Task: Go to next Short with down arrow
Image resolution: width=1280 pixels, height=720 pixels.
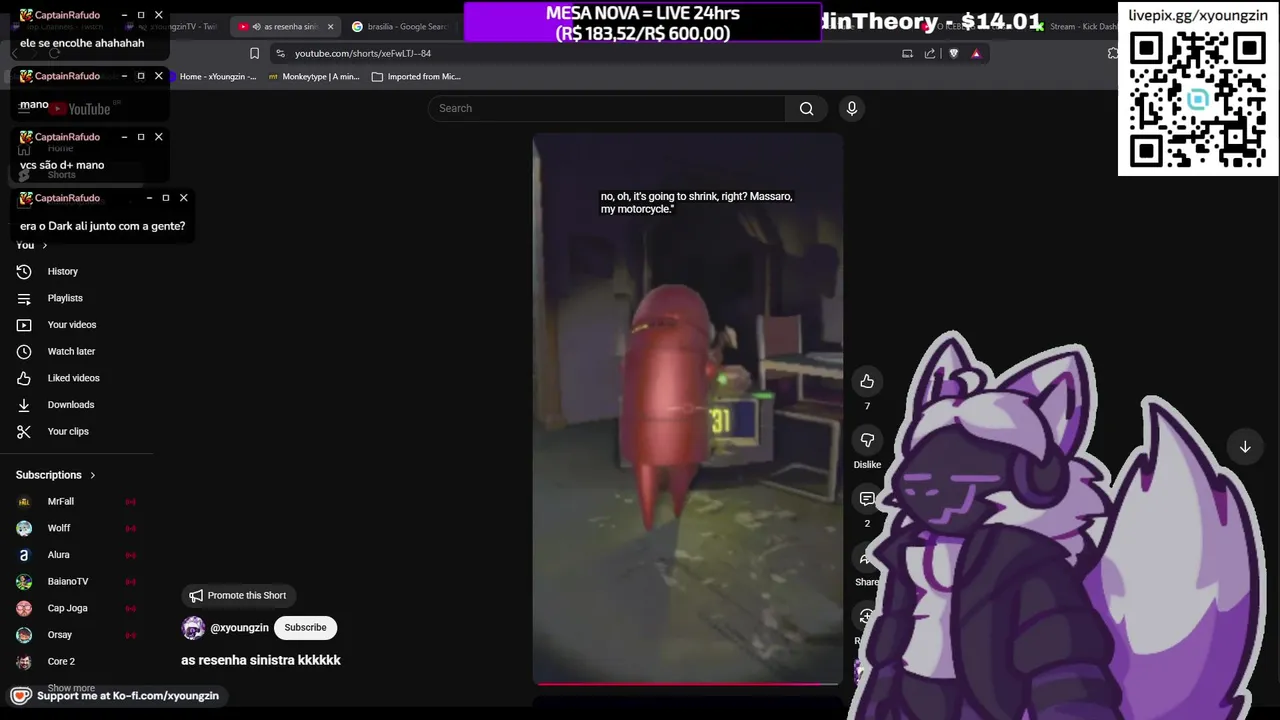Action: (x=1245, y=447)
